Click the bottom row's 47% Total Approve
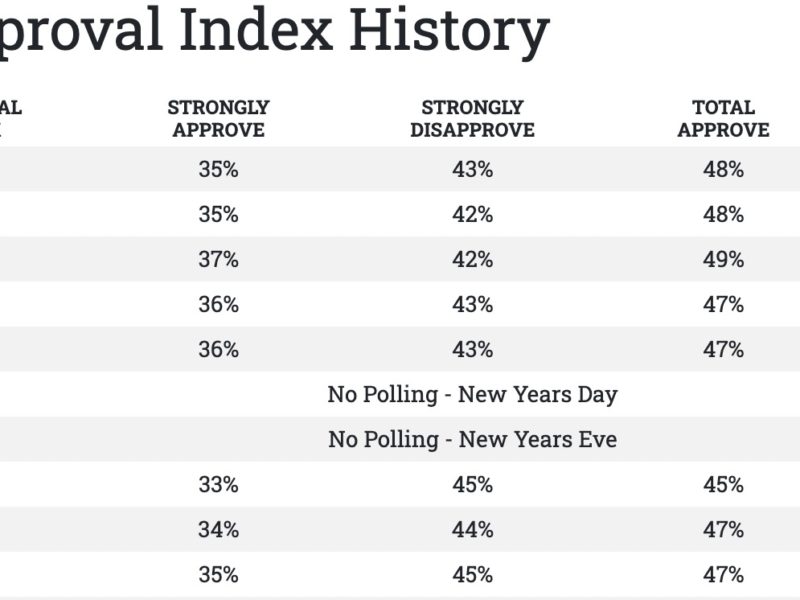Image resolution: width=800 pixels, height=600 pixels. [x=723, y=574]
